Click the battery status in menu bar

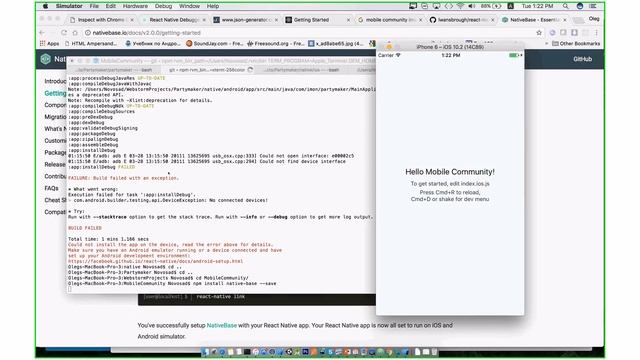pyautogui.click(x=491, y=6)
